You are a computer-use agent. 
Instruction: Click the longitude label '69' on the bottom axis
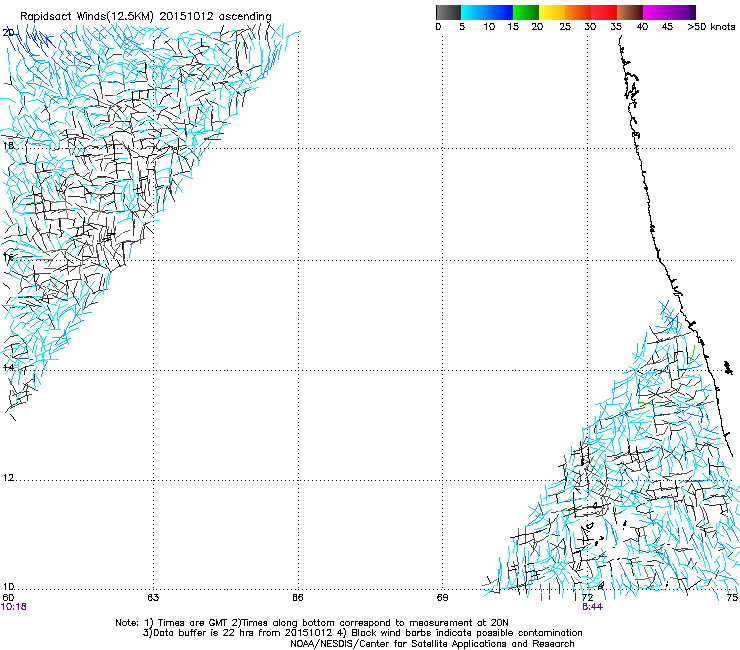(442, 598)
